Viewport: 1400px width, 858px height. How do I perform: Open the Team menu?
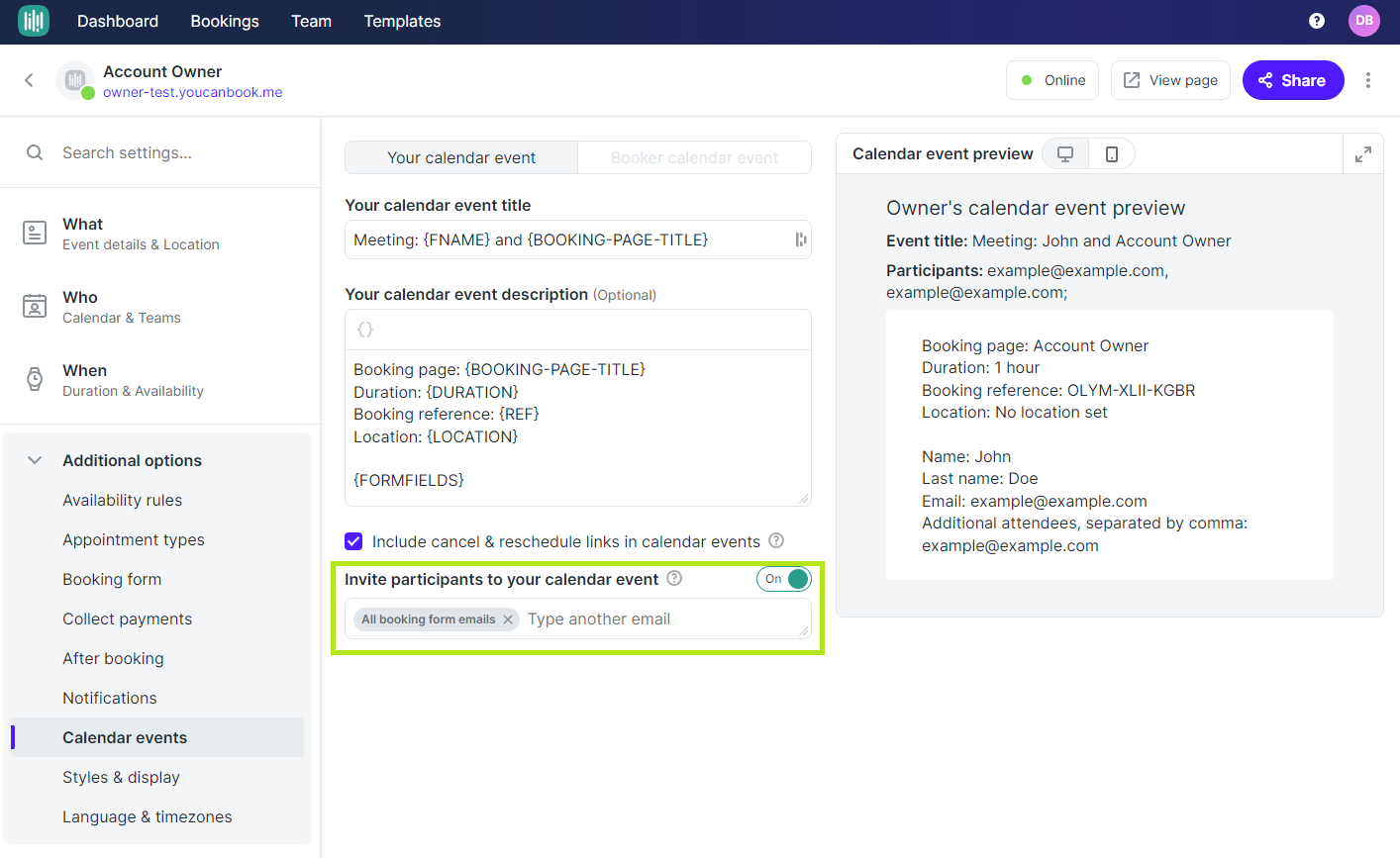311,21
